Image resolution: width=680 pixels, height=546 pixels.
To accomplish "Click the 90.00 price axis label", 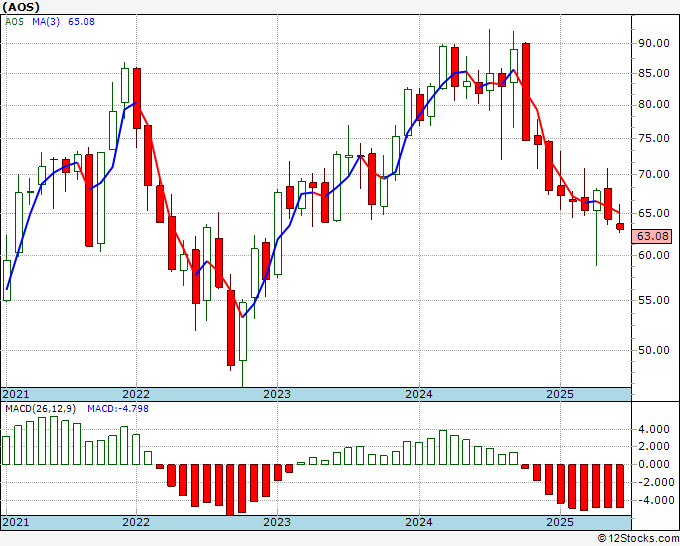I will coord(653,43).
